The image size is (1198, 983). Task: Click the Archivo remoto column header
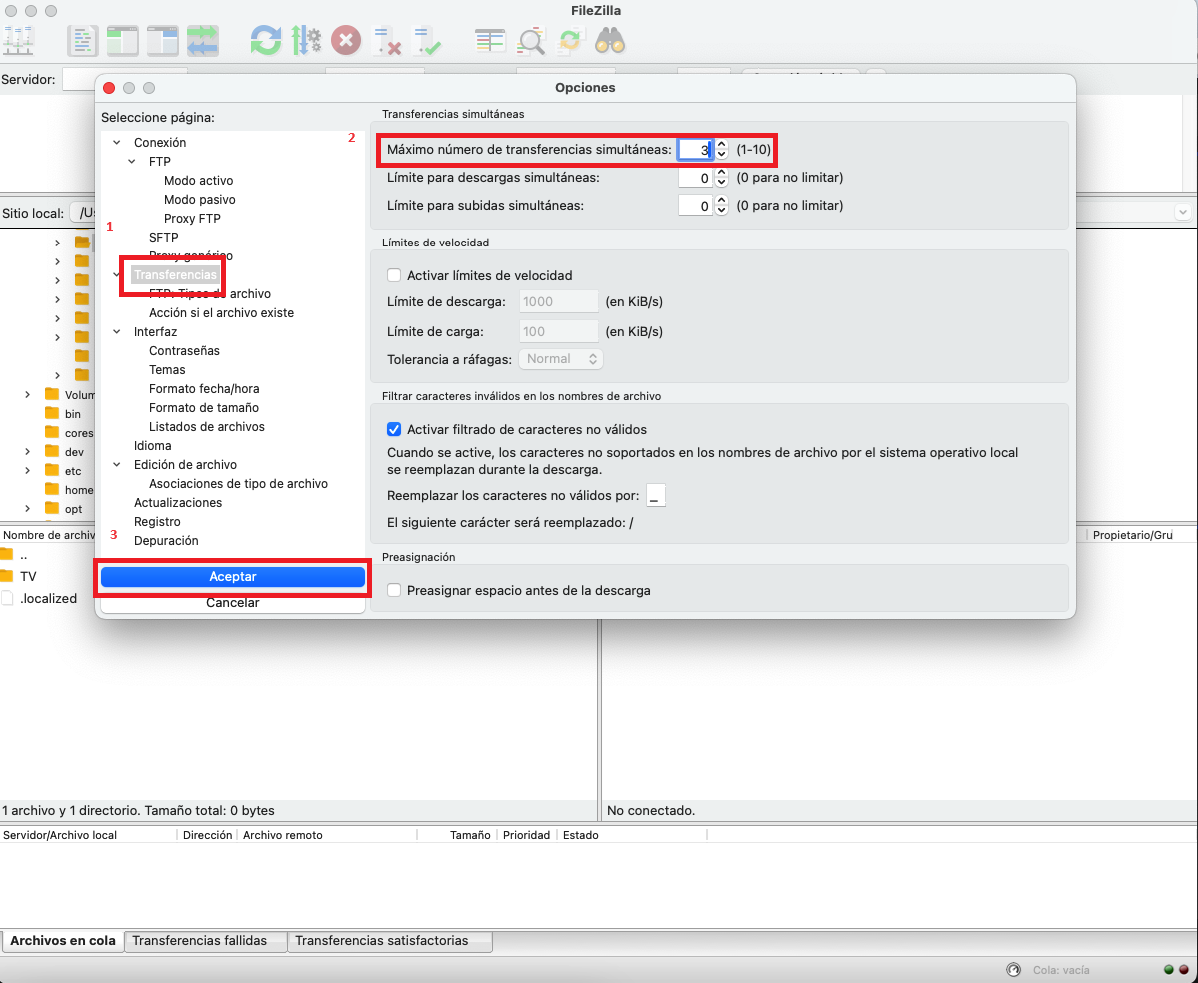coord(327,835)
